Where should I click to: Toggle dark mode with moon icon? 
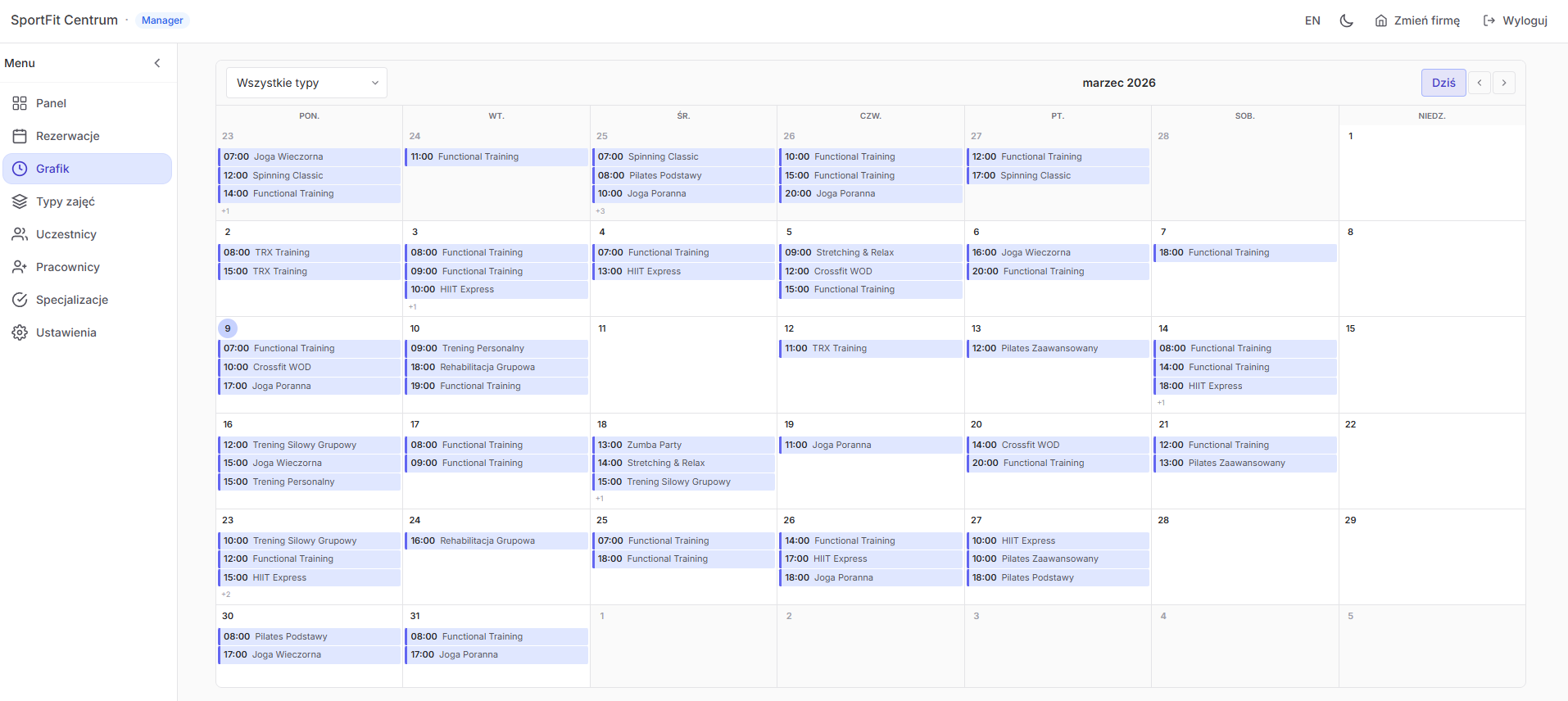coord(1346,20)
